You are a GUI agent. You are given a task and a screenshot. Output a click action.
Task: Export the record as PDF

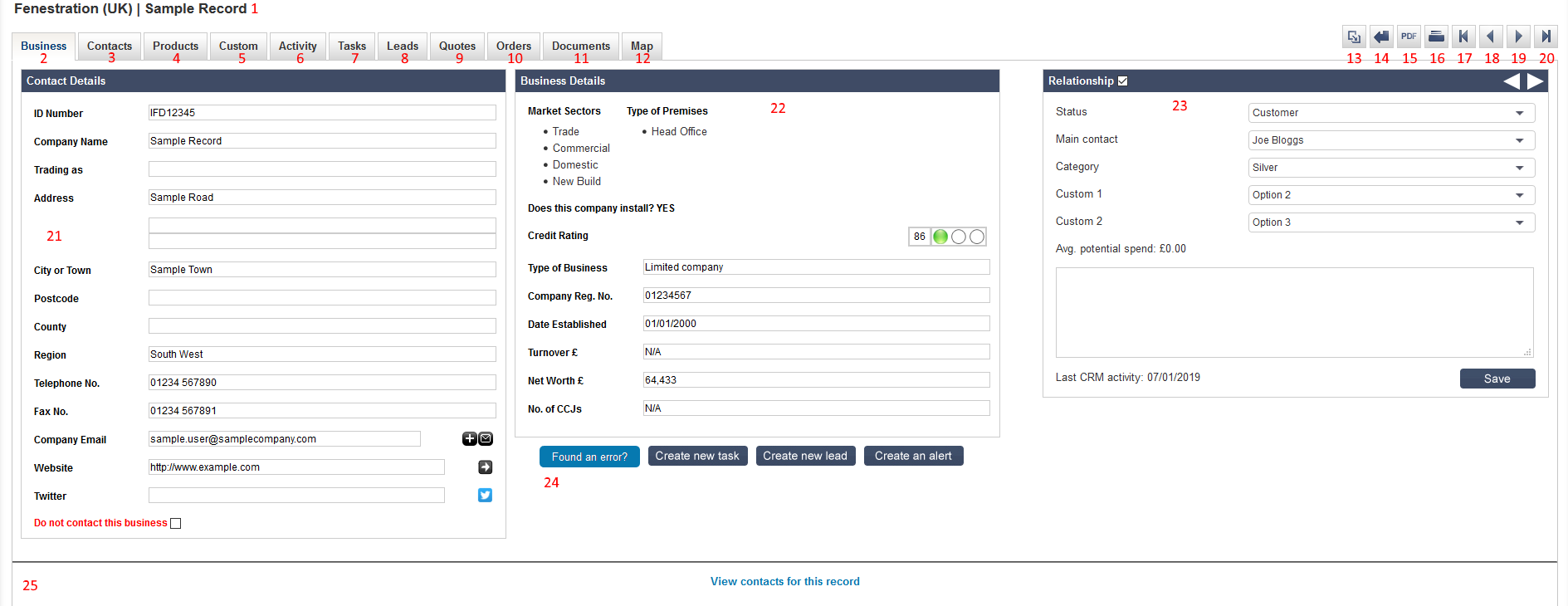(1409, 37)
